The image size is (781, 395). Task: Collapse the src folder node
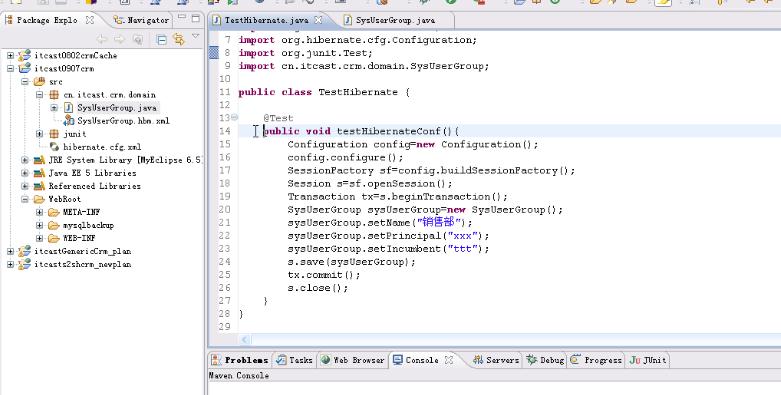point(25,81)
